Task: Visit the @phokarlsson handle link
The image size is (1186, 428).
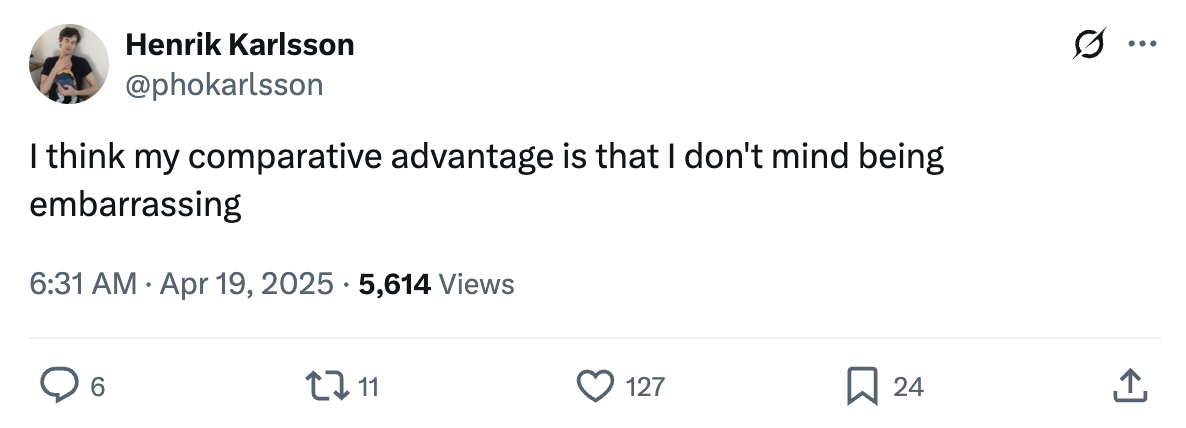Action: pos(224,84)
